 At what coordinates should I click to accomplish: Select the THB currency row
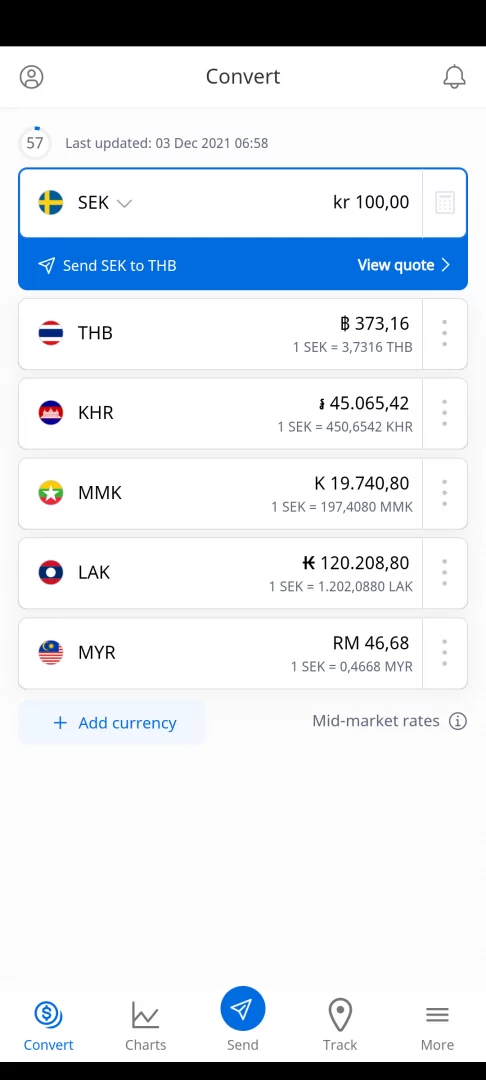click(x=220, y=333)
